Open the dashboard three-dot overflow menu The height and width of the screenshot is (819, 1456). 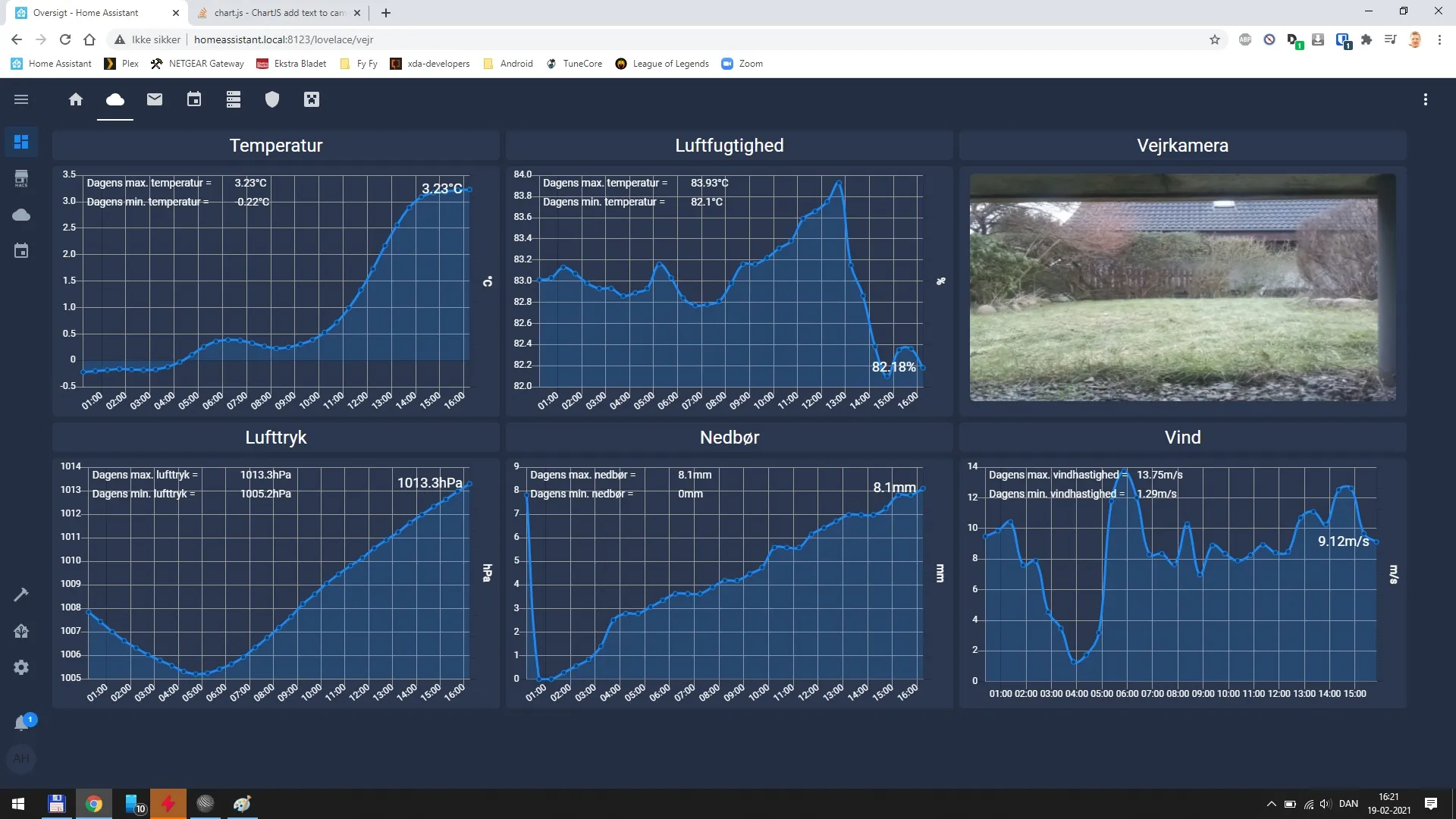point(1426,99)
